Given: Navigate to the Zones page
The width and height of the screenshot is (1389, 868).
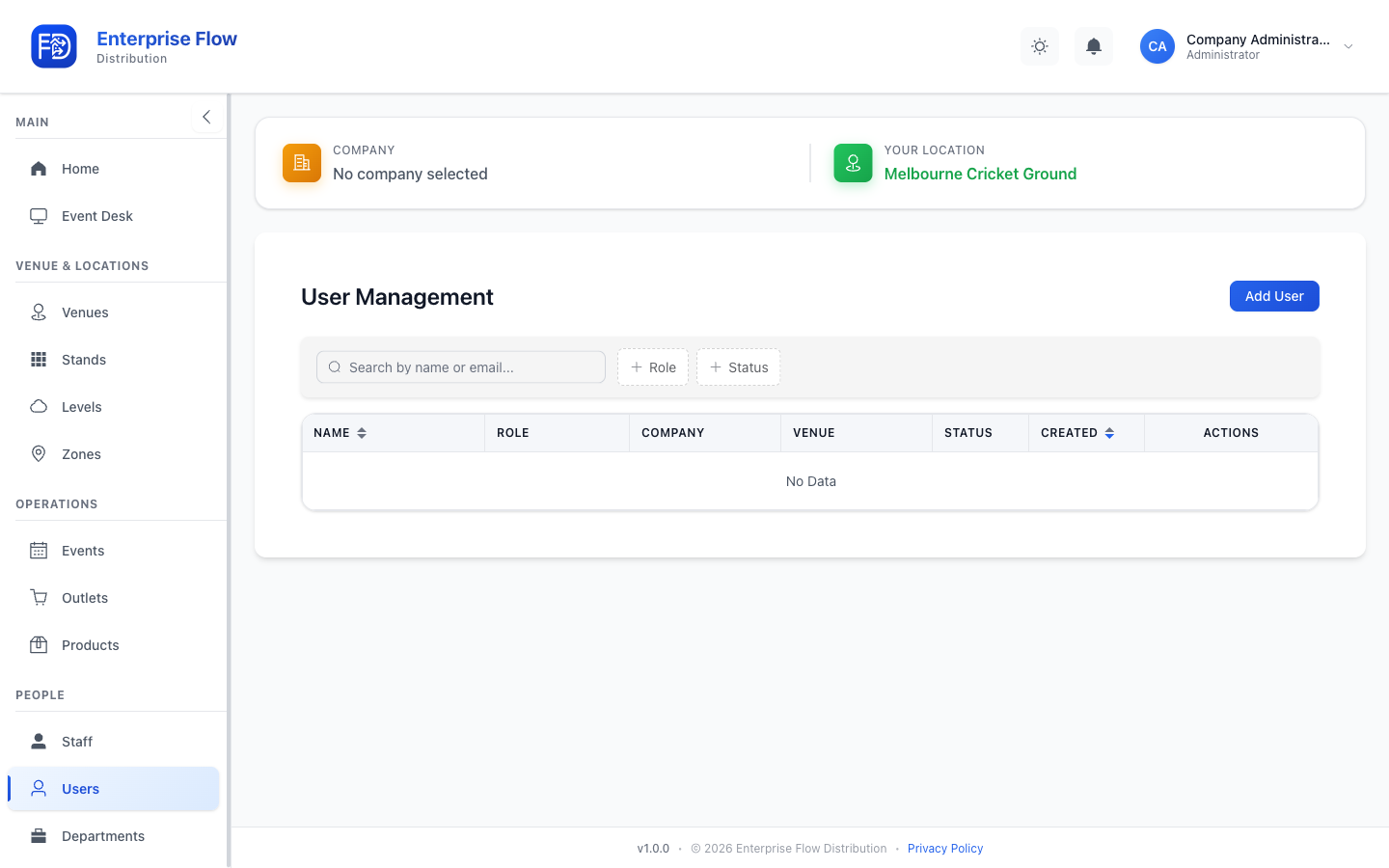Looking at the screenshot, I should (x=114, y=454).
